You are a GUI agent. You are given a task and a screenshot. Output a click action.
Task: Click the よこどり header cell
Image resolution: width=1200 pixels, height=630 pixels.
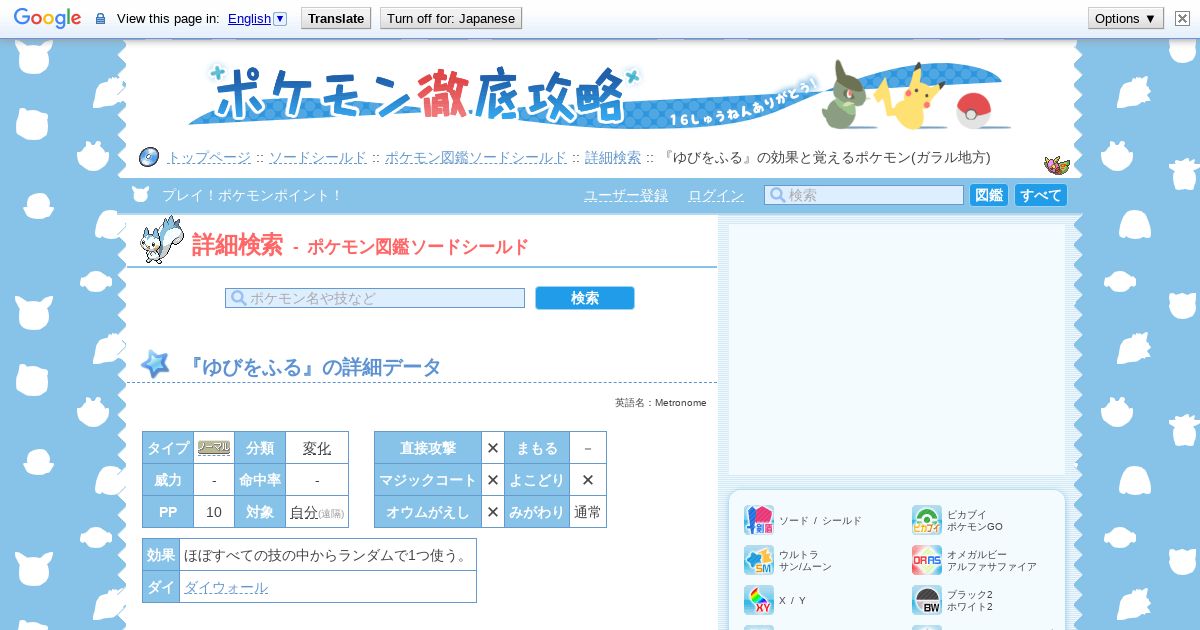point(537,480)
